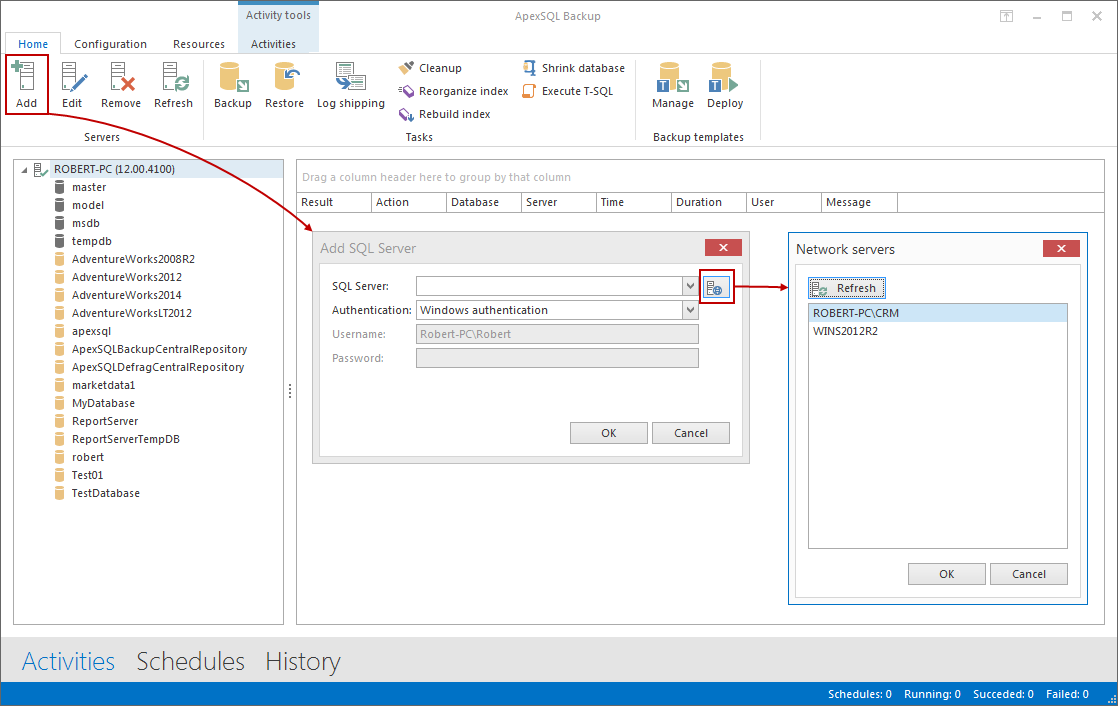Click OK in Network servers dialog
The width and height of the screenshot is (1118, 706).
coord(947,574)
